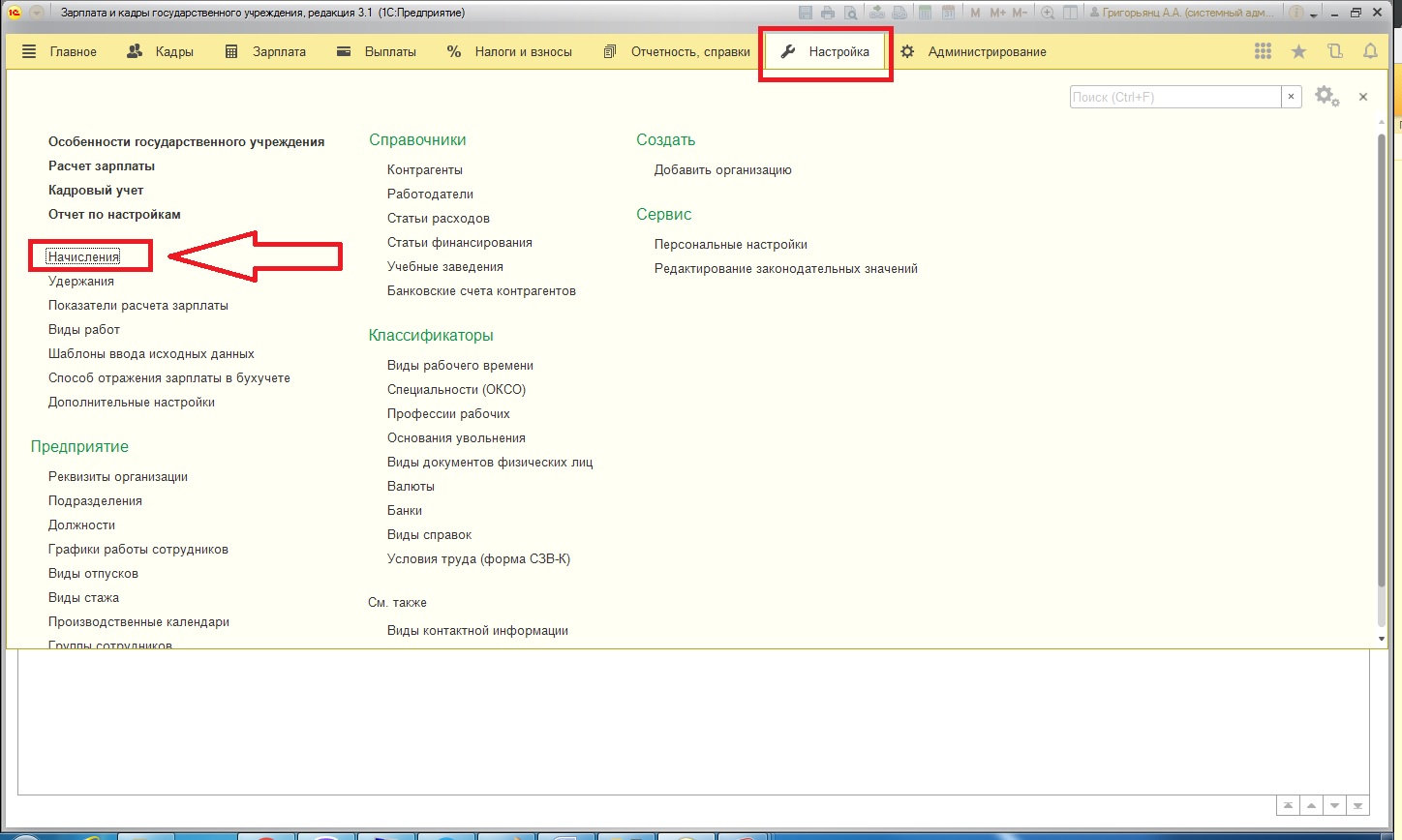Click the zoom magnifier icon in title bar

click(1048, 13)
